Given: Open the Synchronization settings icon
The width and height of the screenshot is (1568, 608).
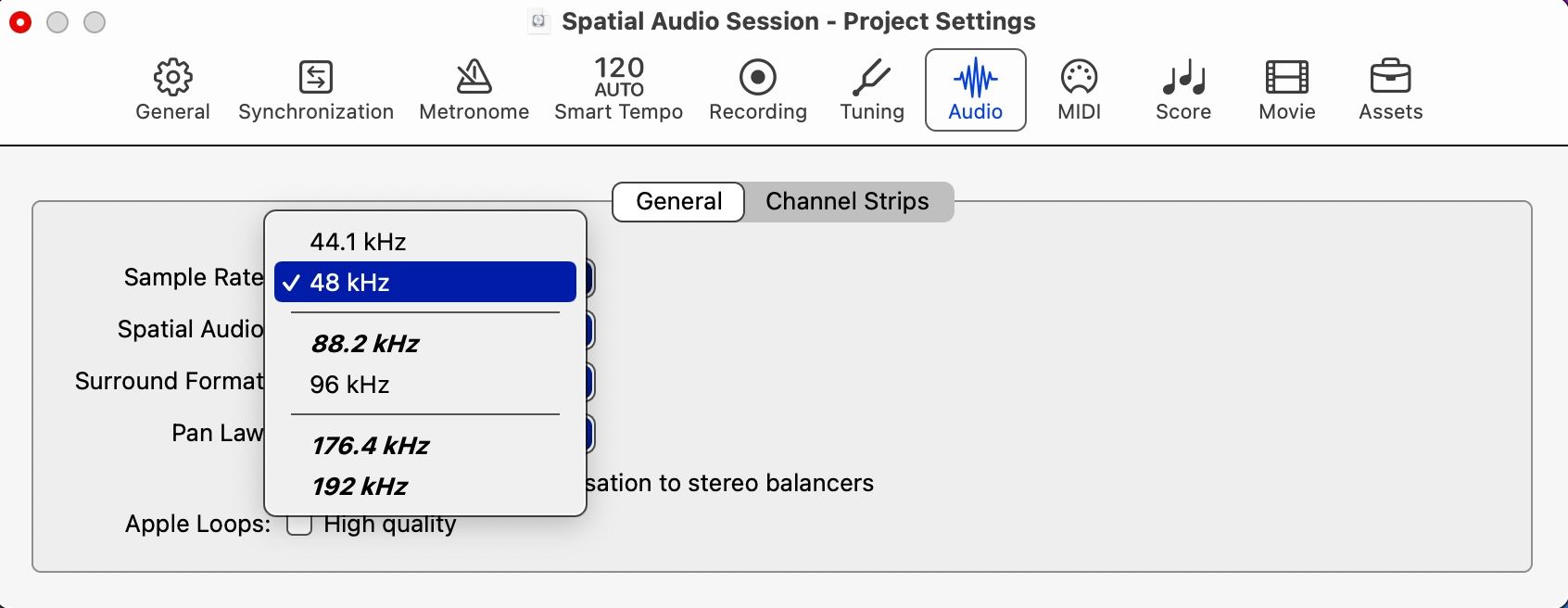Looking at the screenshot, I should tap(315, 88).
